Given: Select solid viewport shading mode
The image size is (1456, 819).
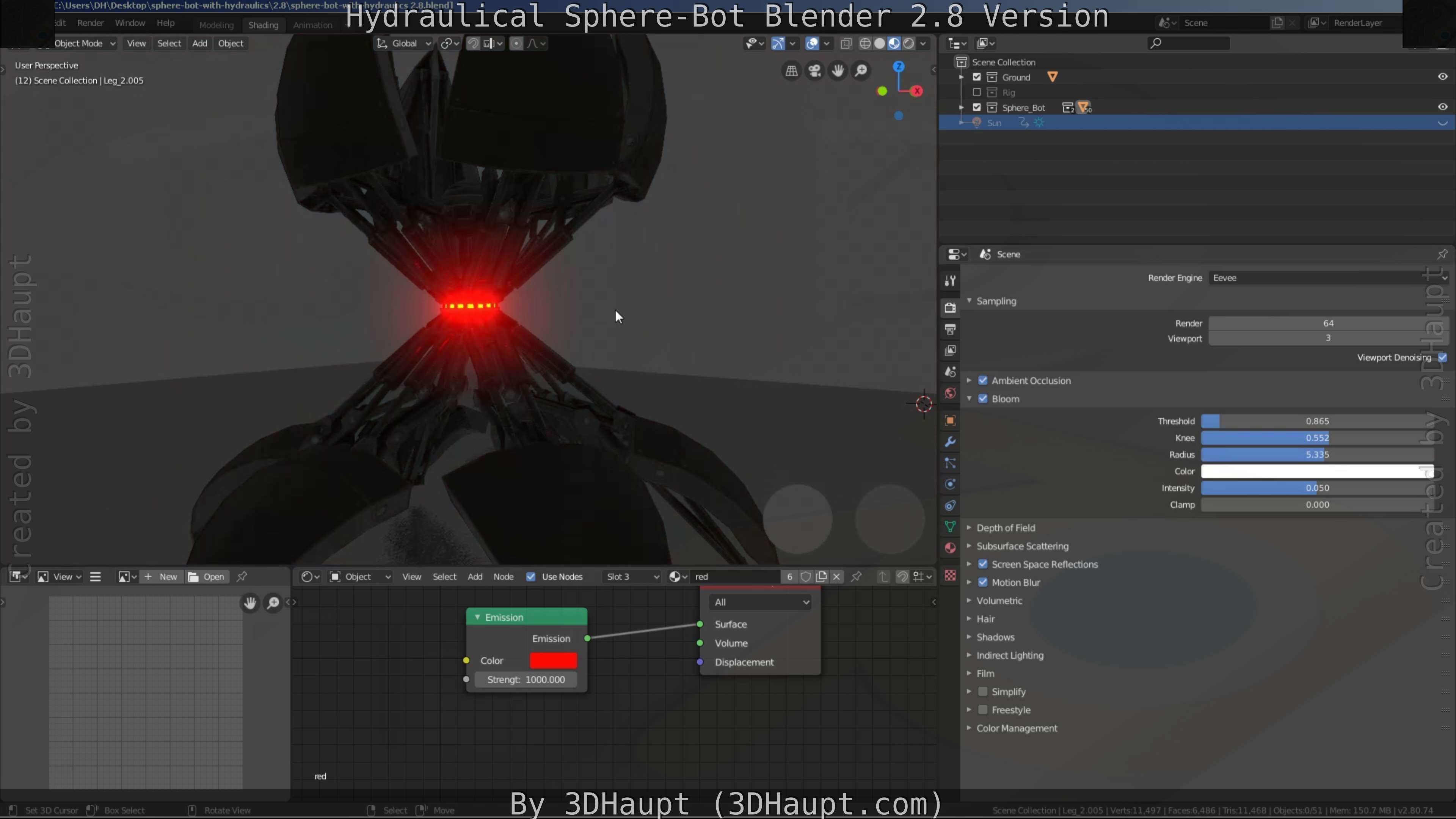Looking at the screenshot, I should click(880, 44).
